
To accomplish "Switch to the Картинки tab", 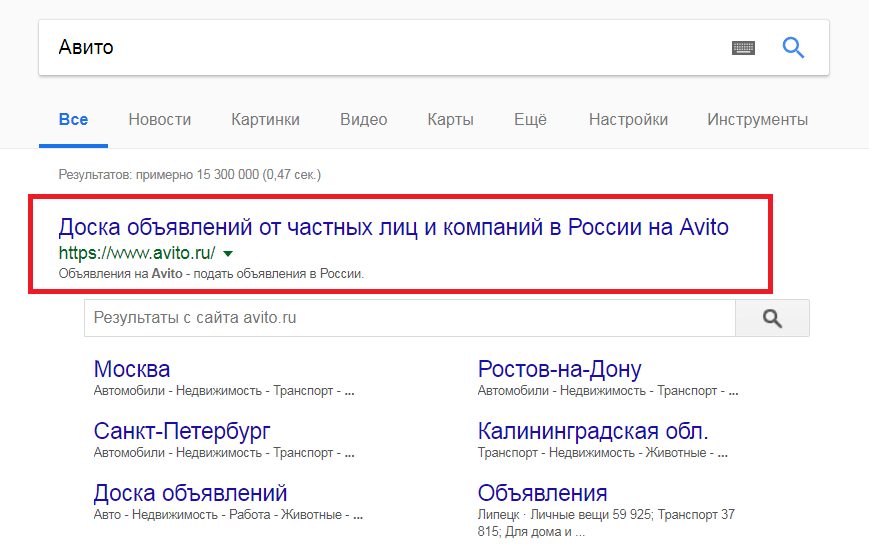I will [x=265, y=120].
